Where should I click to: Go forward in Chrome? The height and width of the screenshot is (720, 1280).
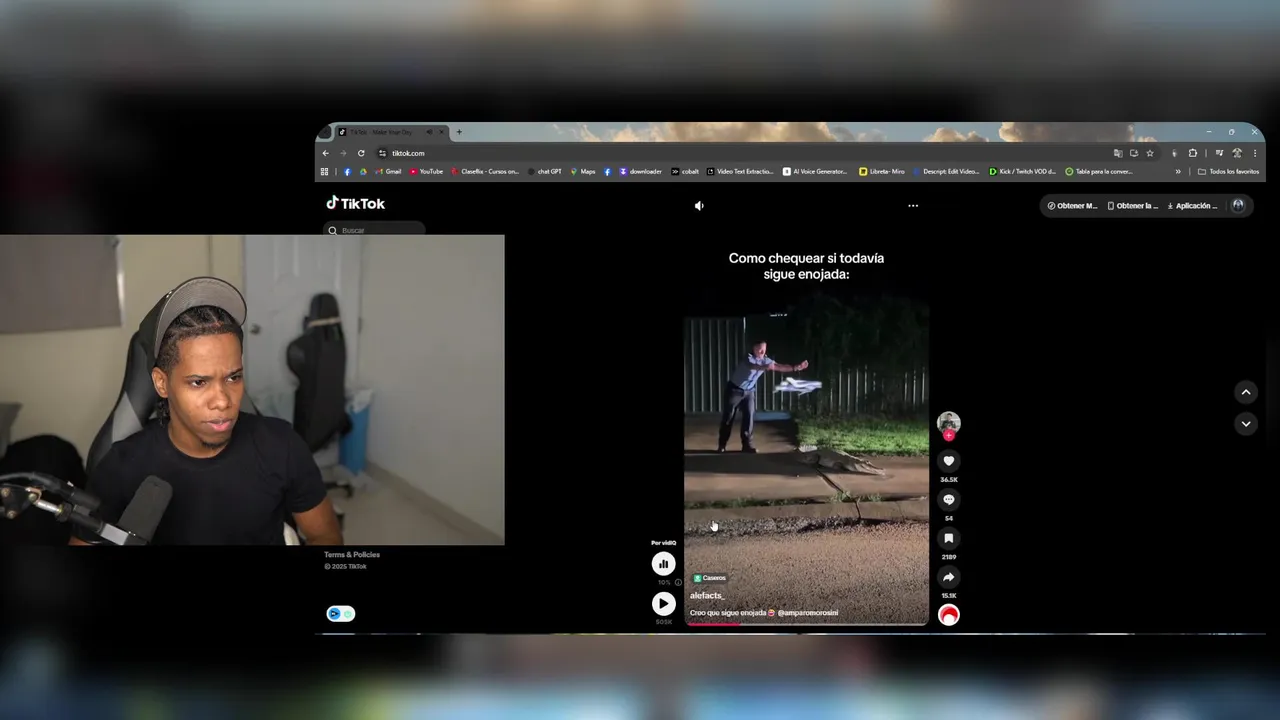click(x=343, y=153)
